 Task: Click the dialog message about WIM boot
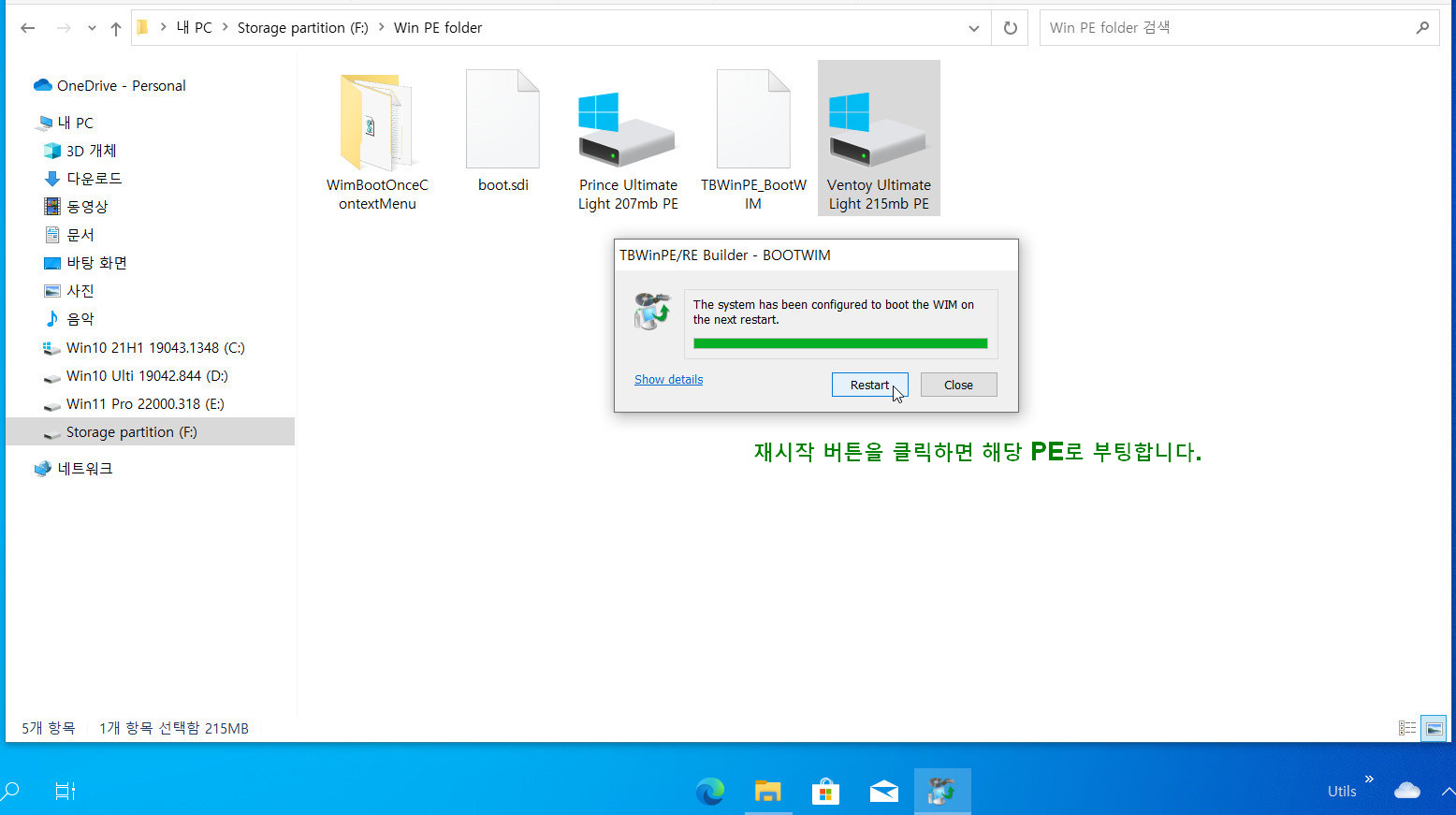point(834,312)
